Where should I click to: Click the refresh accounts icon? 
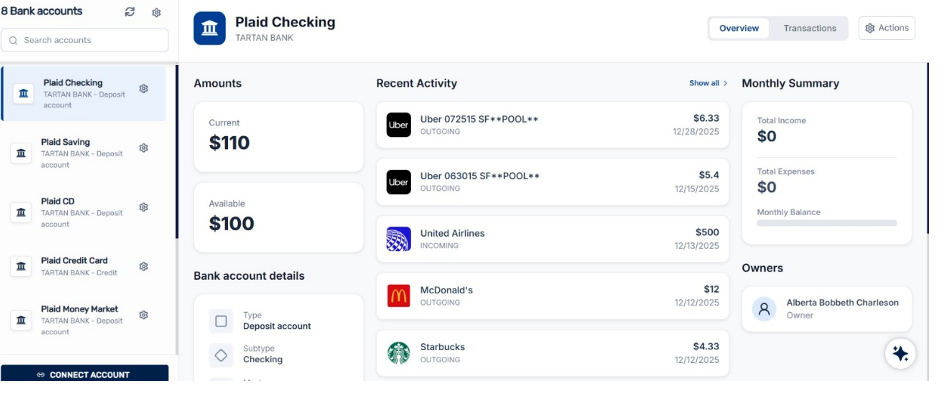tap(130, 12)
